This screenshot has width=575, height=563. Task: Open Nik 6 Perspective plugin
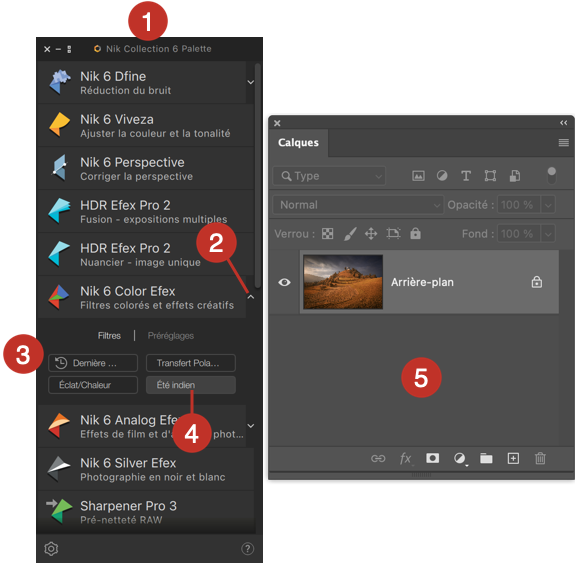[x=146, y=168]
